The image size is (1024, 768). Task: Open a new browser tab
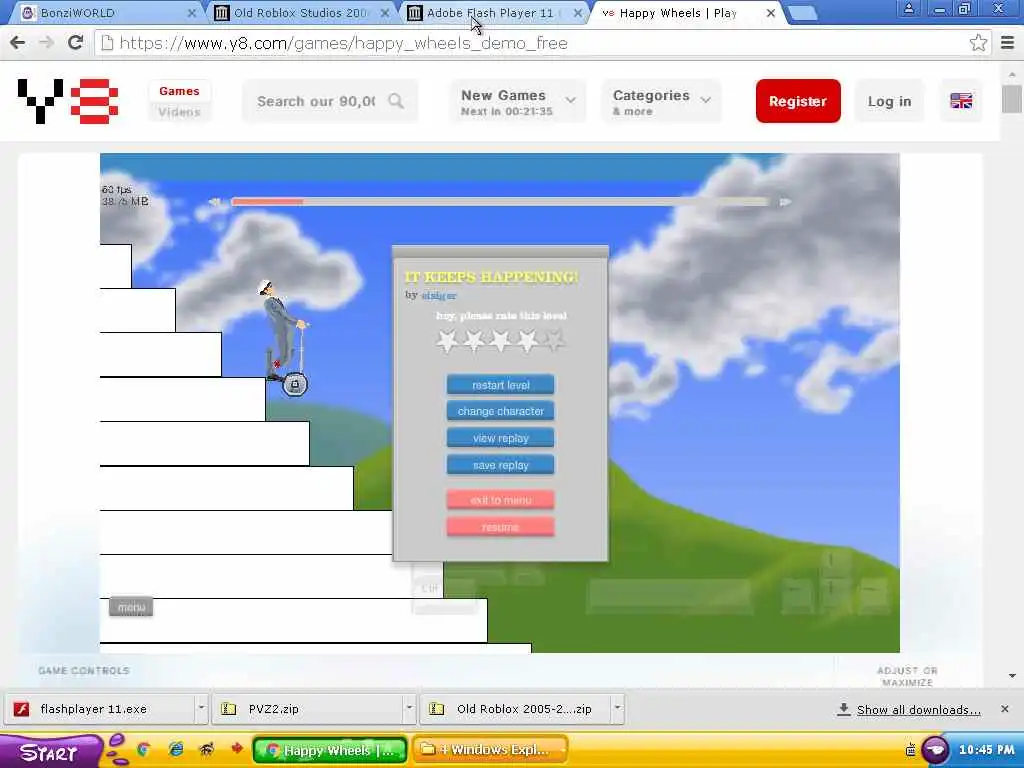click(x=802, y=13)
